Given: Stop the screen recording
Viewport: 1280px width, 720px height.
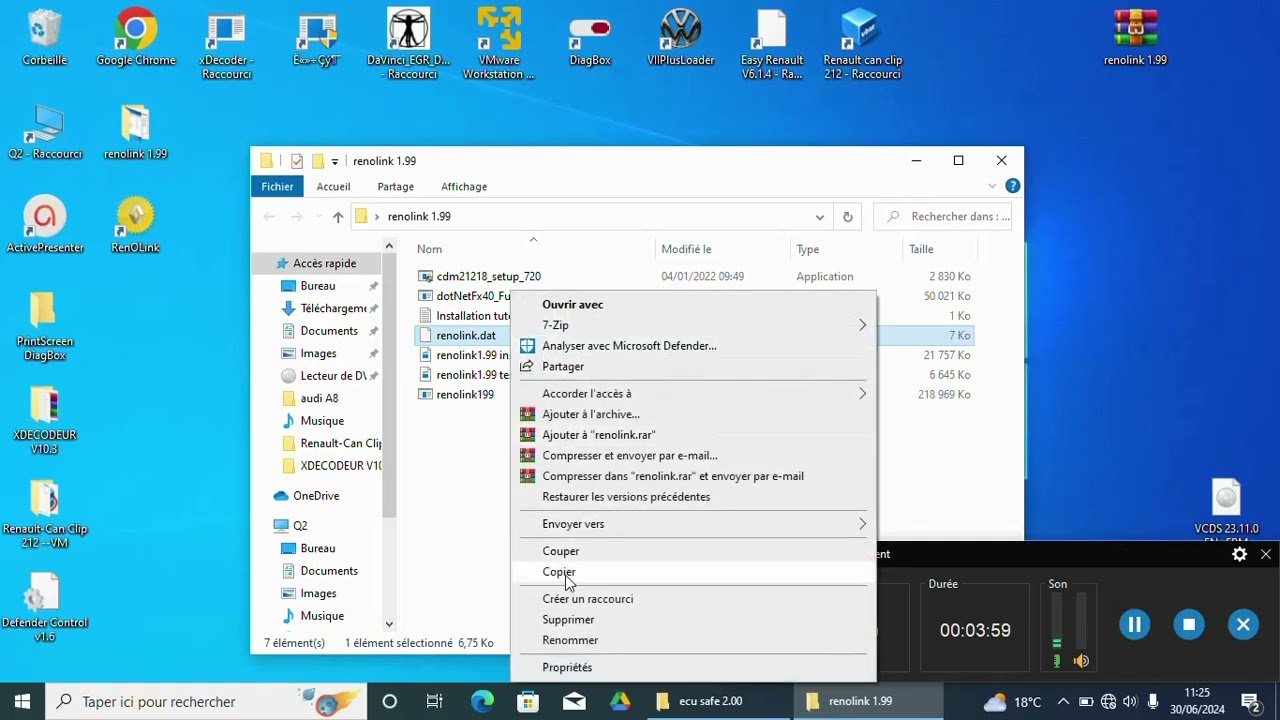Looking at the screenshot, I should coord(1188,624).
